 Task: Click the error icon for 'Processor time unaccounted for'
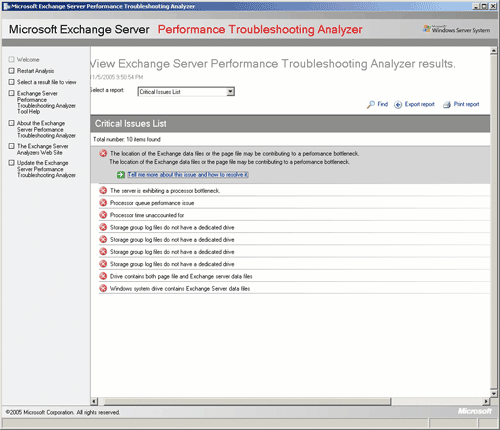[x=103, y=215]
